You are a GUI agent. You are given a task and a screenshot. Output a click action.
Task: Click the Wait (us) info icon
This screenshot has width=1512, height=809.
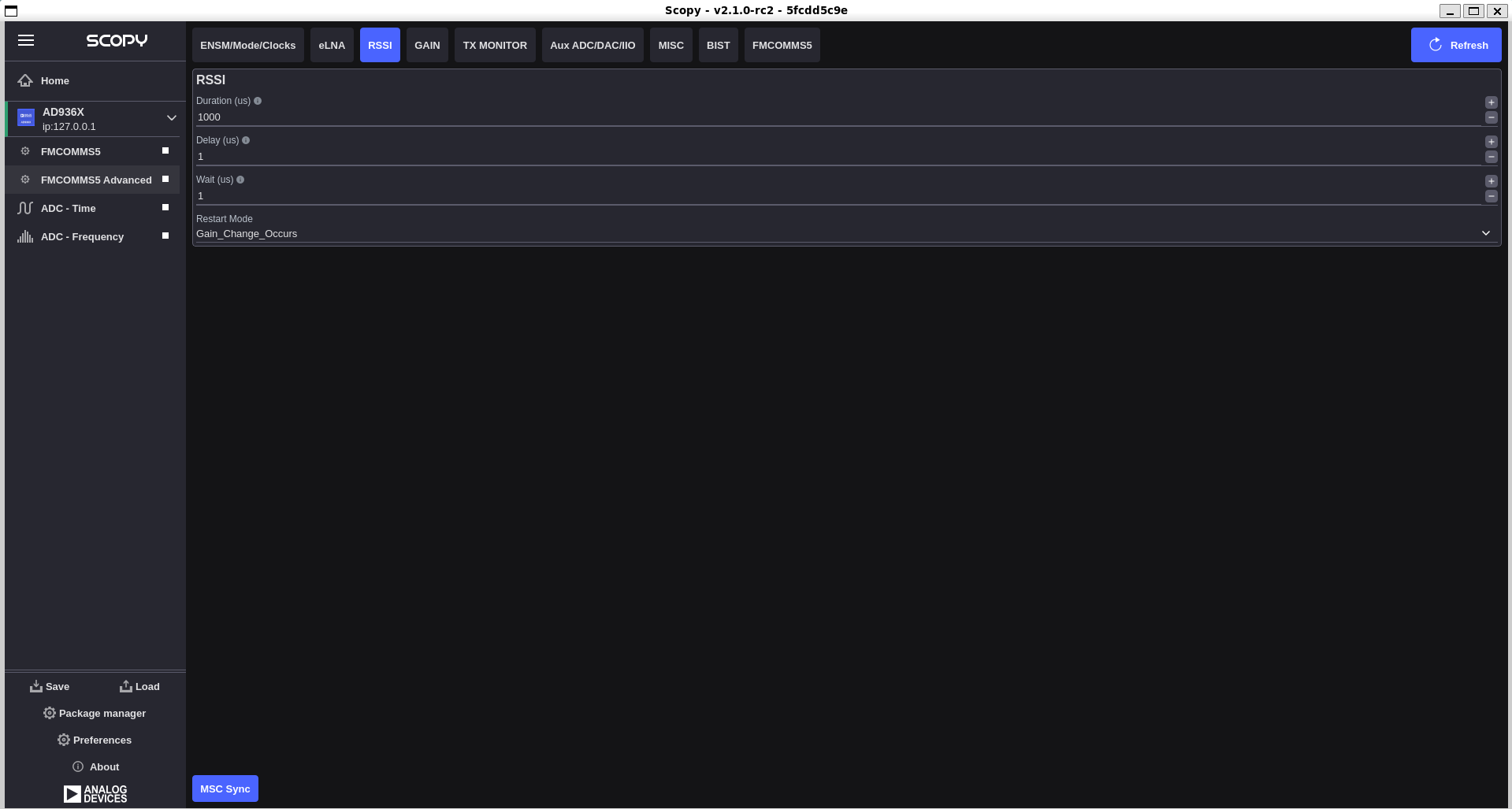[240, 180]
